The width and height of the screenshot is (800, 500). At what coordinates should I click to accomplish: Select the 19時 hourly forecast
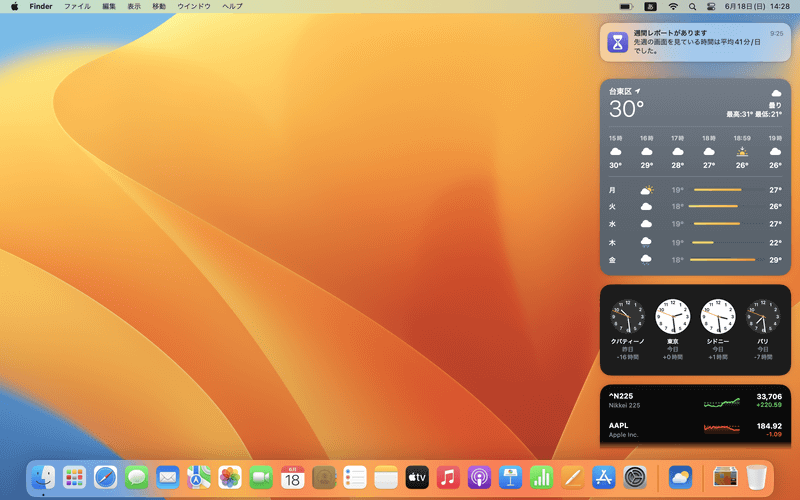(775, 152)
